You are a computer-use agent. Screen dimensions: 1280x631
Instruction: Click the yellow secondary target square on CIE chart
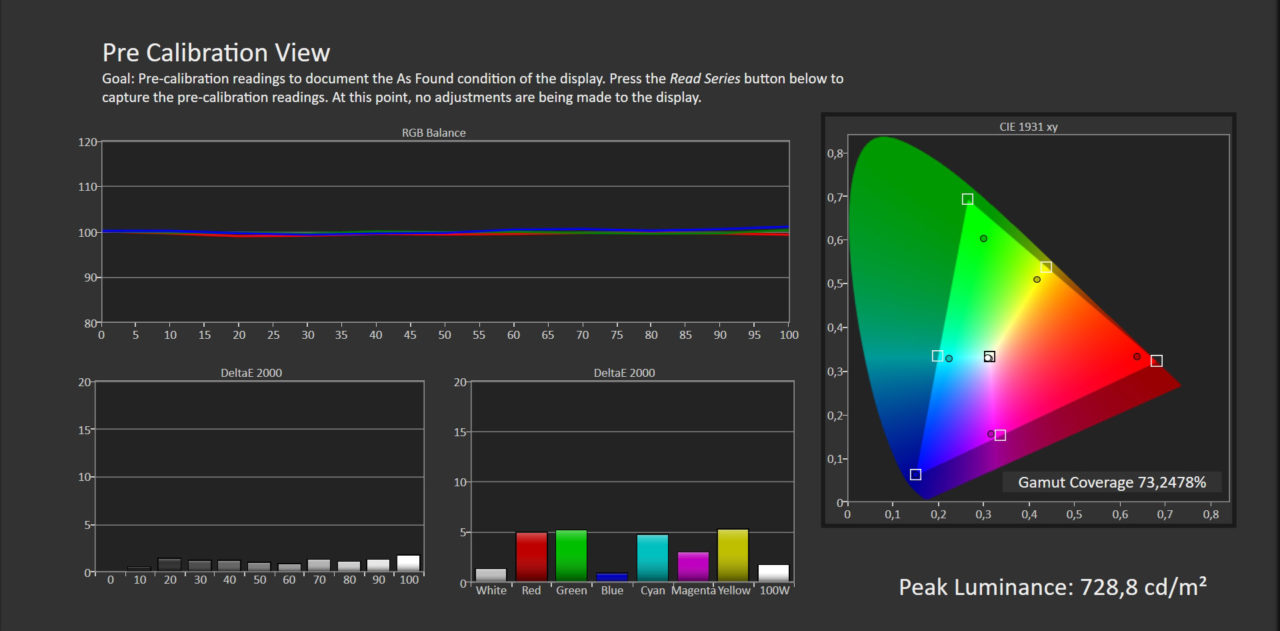coord(1046,267)
